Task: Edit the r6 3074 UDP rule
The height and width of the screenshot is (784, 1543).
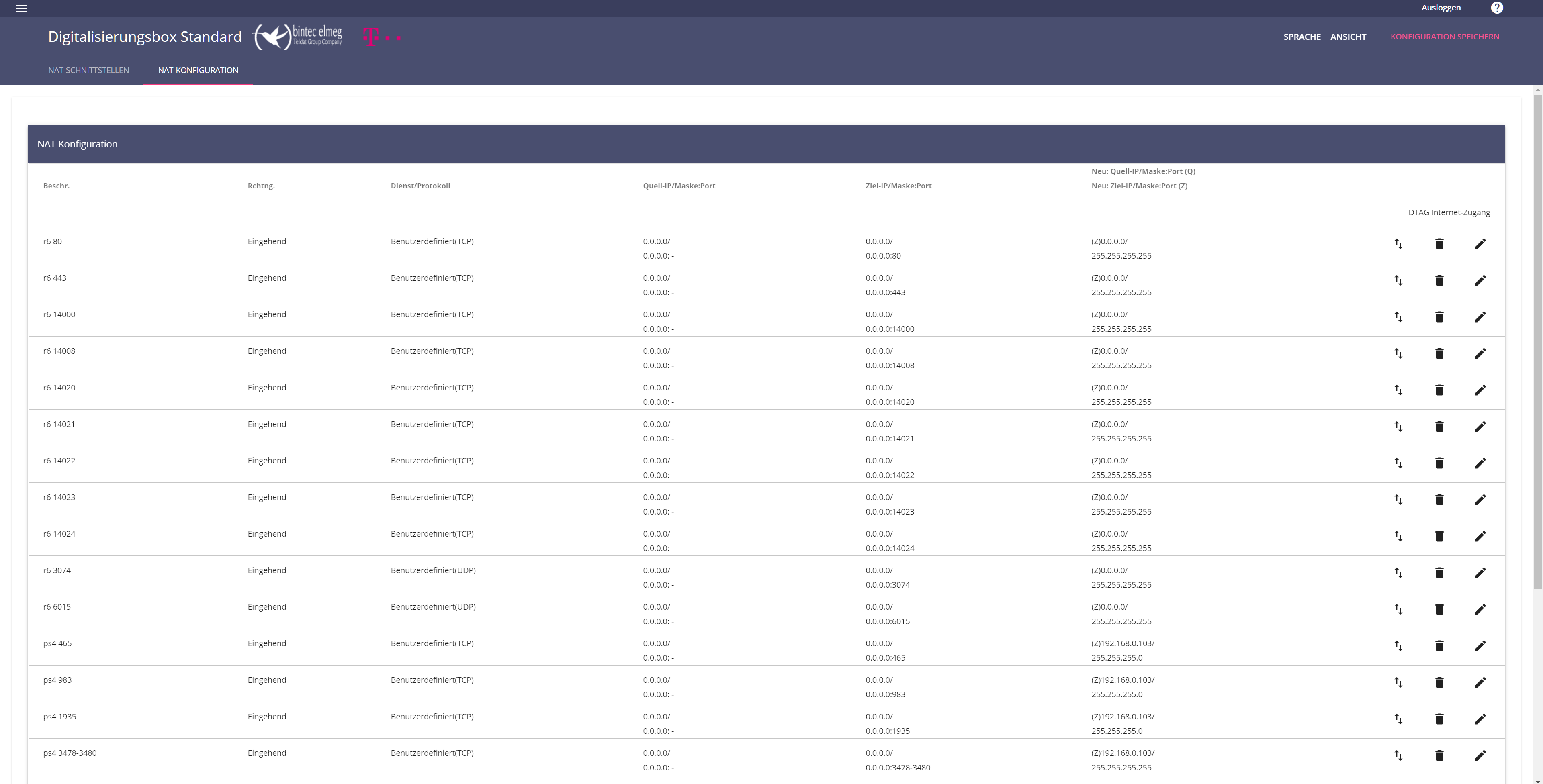Action: click(1480, 573)
